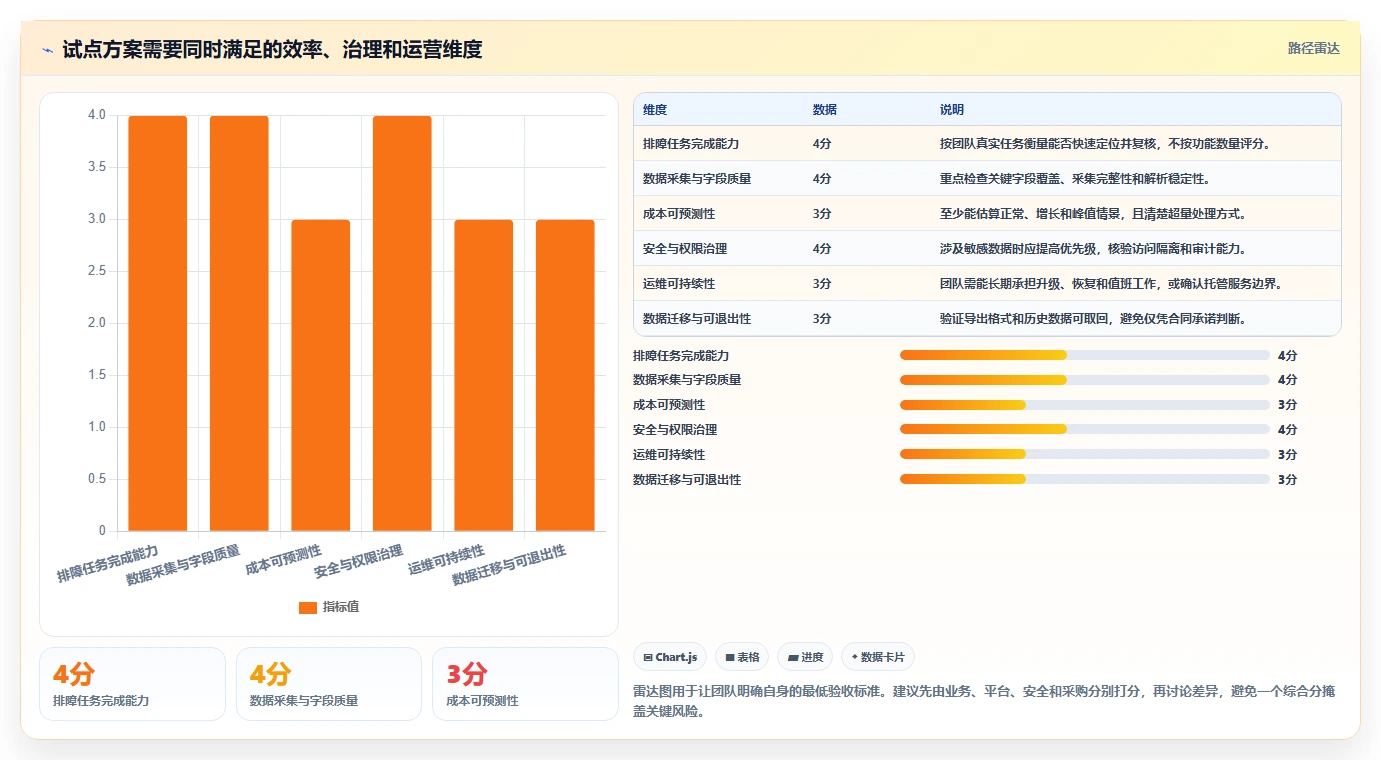Open the 3分 成本可预测性 data card
Viewport: 1381px width, 760px height.
[x=525, y=684]
